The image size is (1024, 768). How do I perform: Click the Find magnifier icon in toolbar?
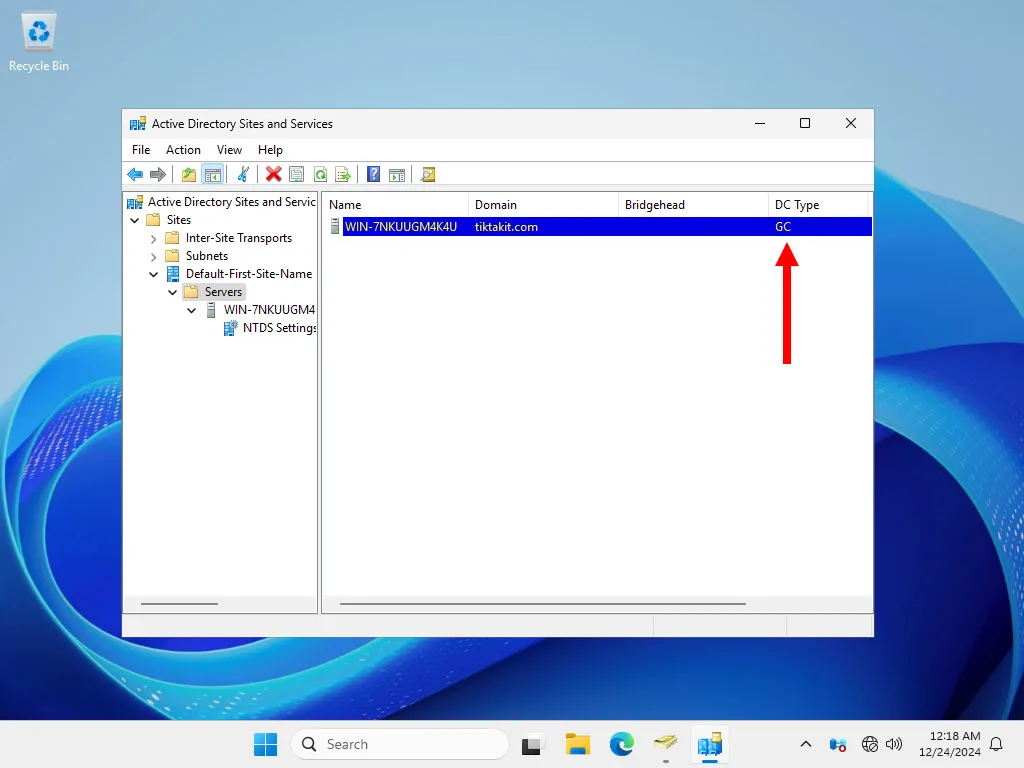428,174
